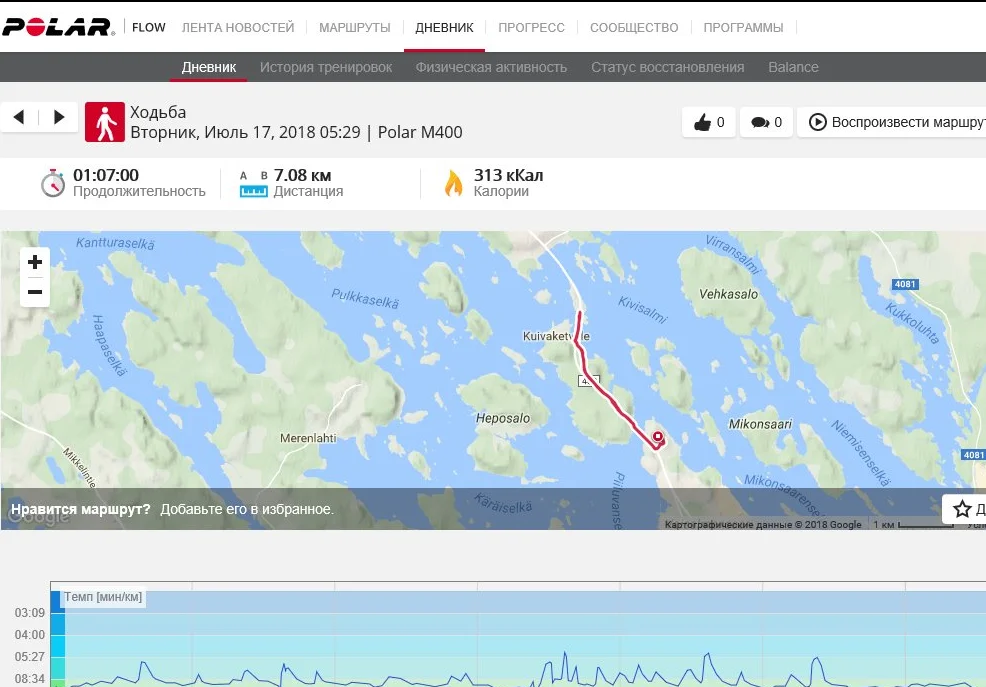The height and width of the screenshot is (687, 986).
Task: Switch to Физическая активность tab
Action: (491, 67)
